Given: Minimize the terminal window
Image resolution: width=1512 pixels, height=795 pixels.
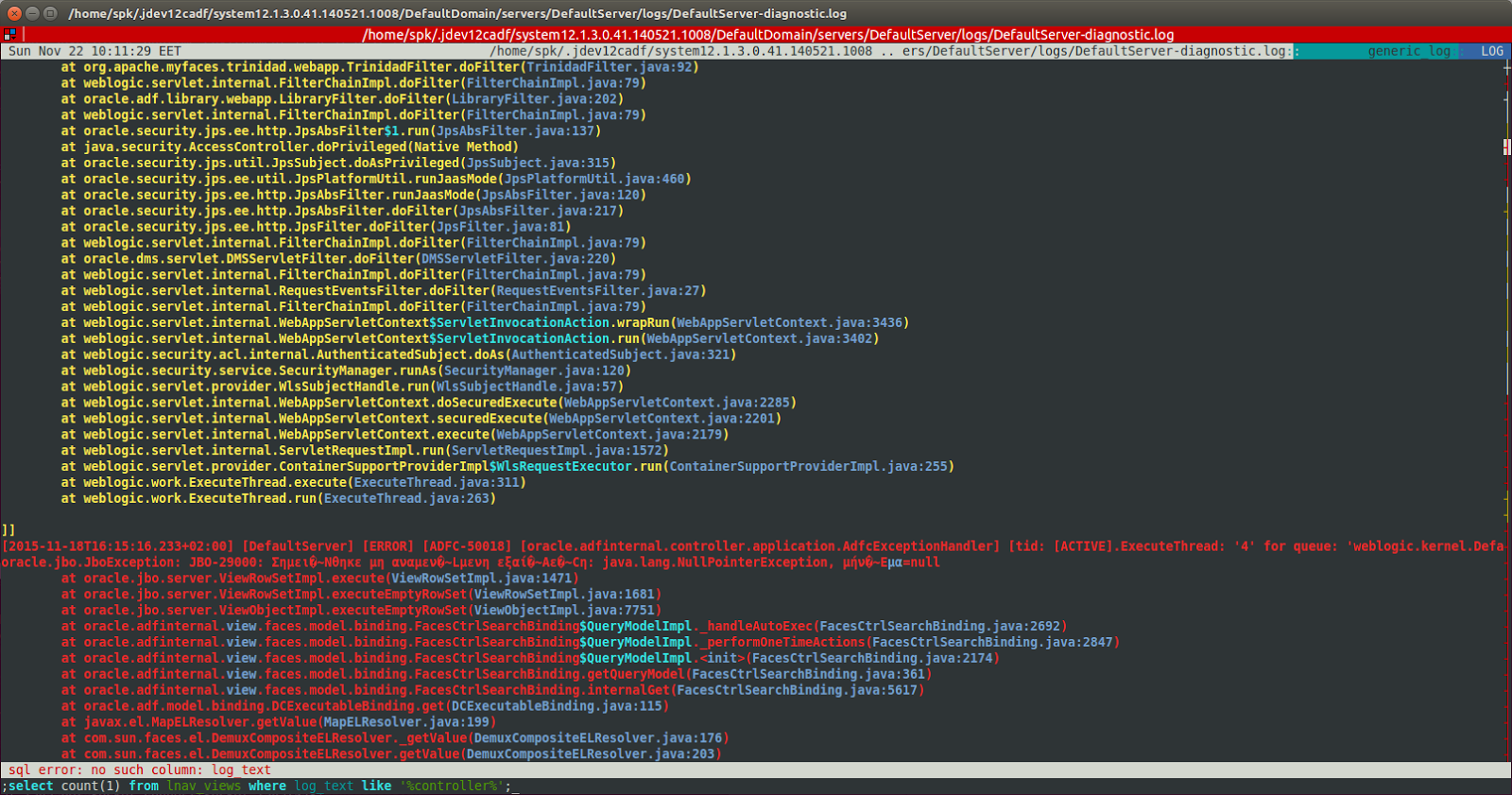Looking at the screenshot, I should coord(32,13).
